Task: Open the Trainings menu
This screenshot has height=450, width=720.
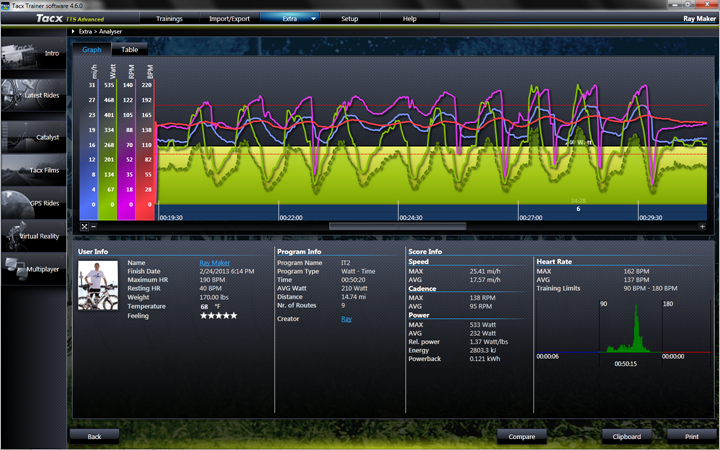Action: [x=169, y=18]
